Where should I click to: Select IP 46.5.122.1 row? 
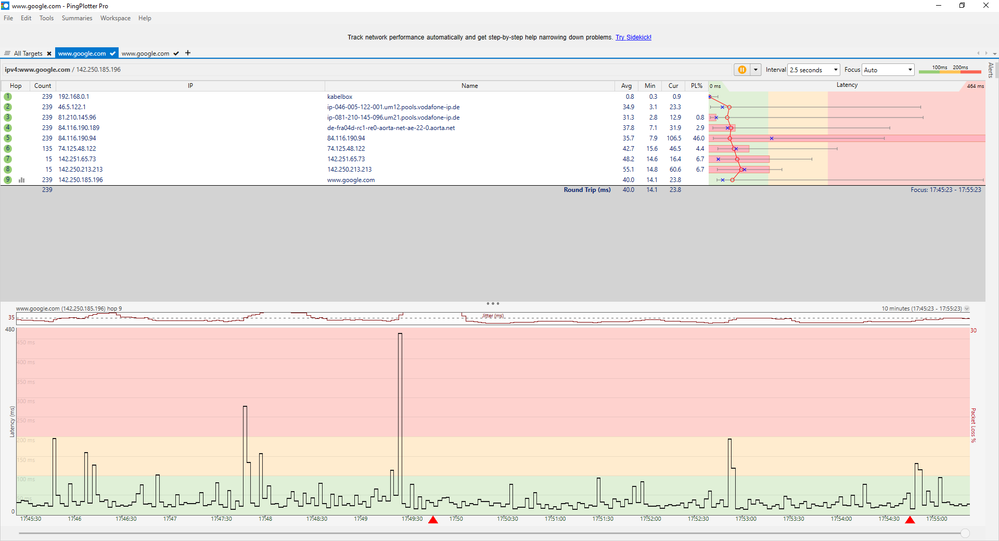coord(72,107)
